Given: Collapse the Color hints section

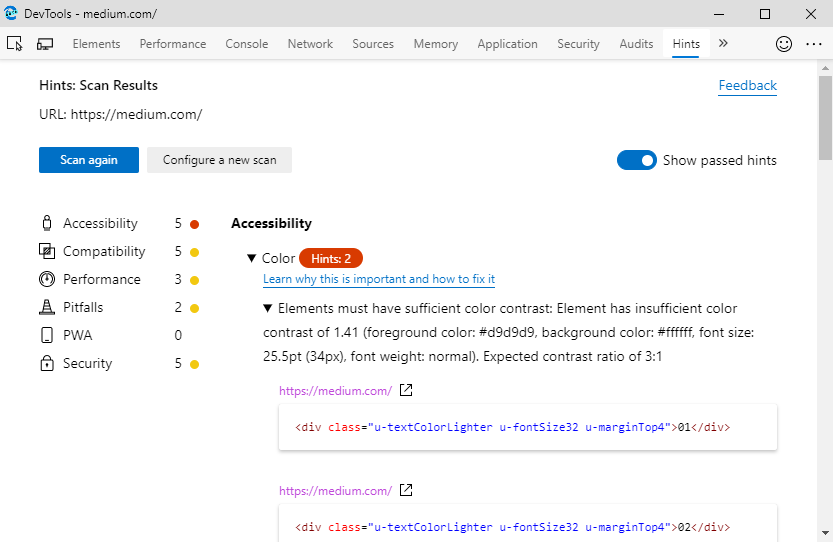Looking at the screenshot, I should pos(251,258).
